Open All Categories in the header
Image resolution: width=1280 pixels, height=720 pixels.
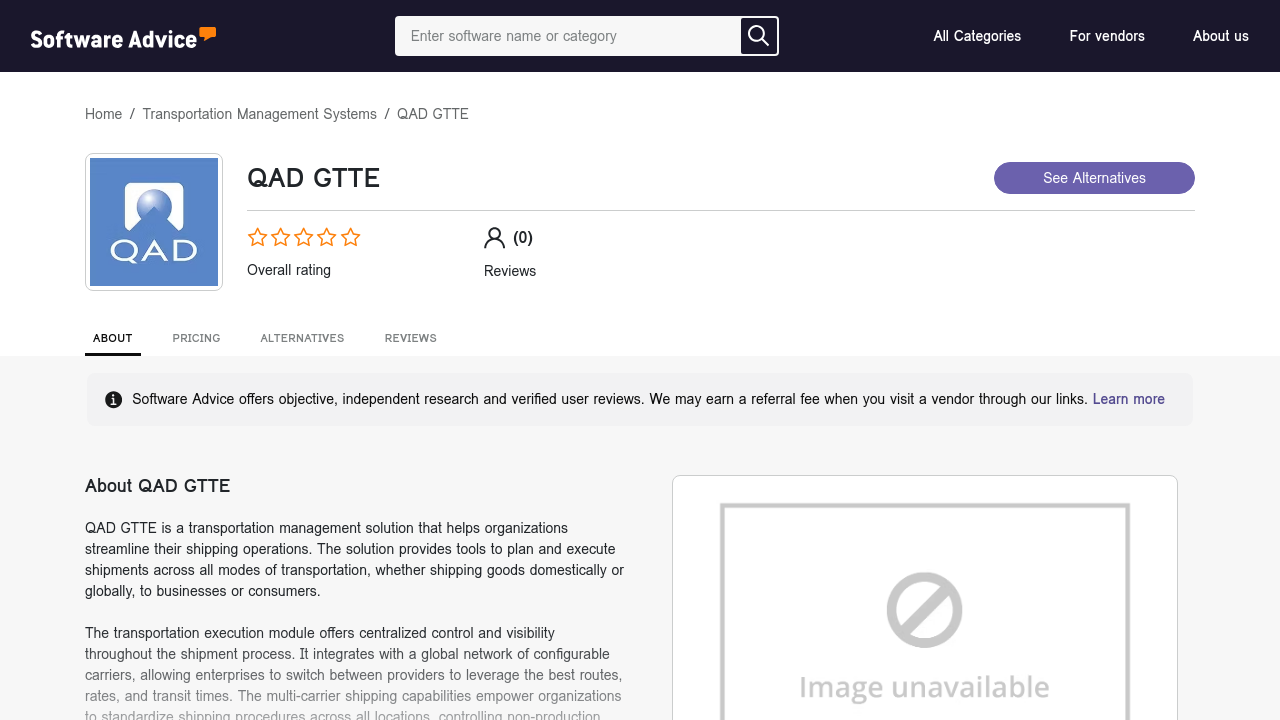(x=977, y=36)
